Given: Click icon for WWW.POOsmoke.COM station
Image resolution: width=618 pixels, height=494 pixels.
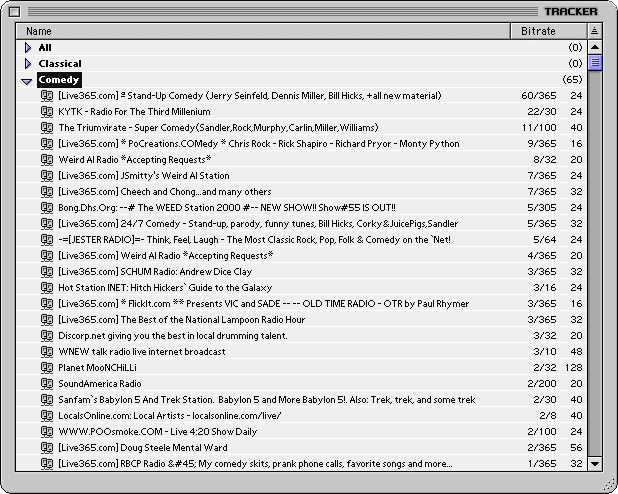Looking at the screenshot, I should point(47,432).
